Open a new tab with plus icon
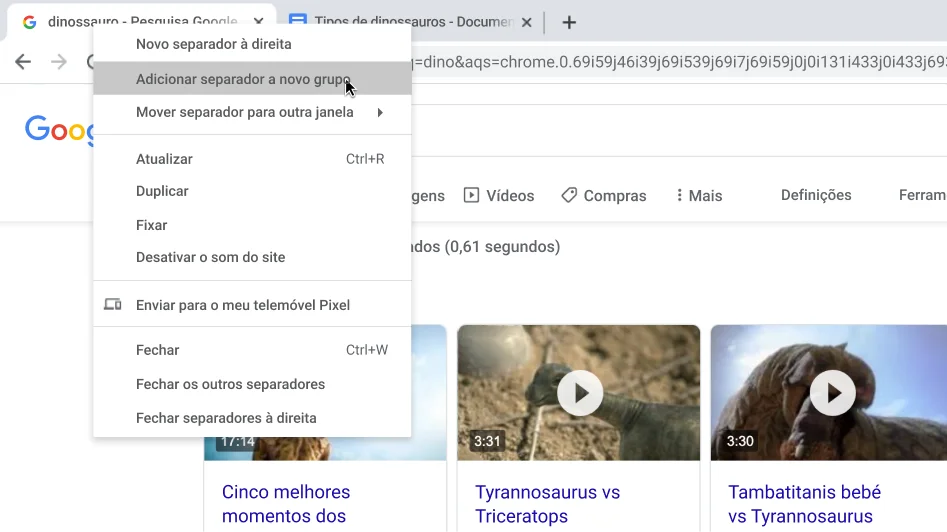 [x=569, y=22]
